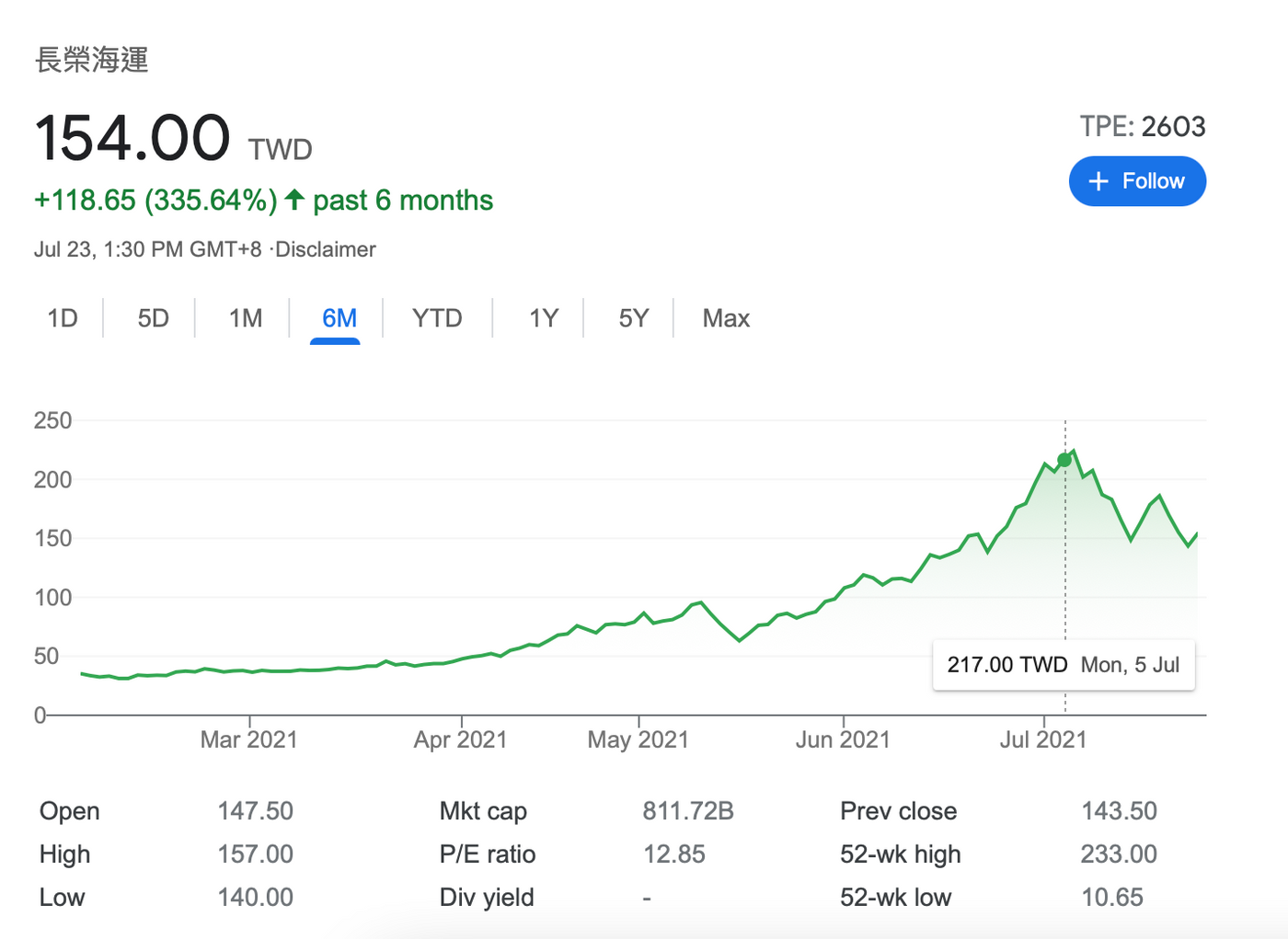Click the Apr 2021 axis label

coord(461,739)
